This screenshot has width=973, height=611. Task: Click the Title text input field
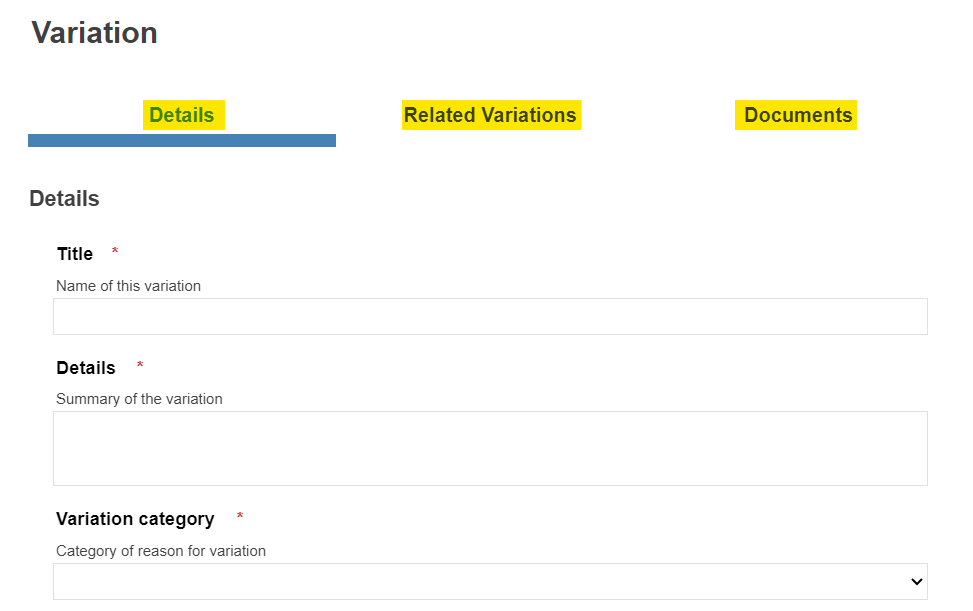point(490,316)
